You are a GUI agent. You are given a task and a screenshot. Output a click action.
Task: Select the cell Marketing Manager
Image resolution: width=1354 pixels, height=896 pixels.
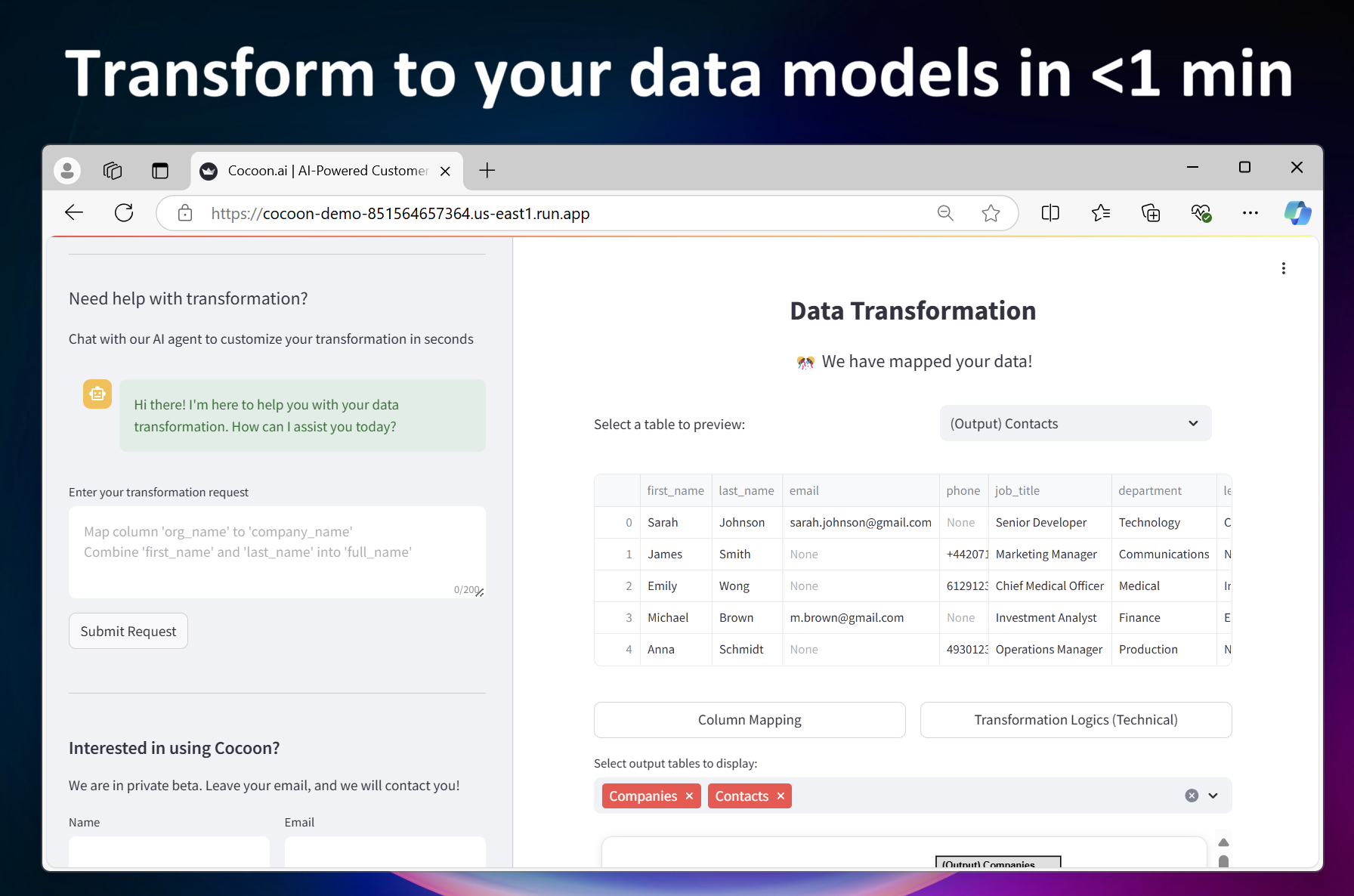pyautogui.click(x=1050, y=554)
